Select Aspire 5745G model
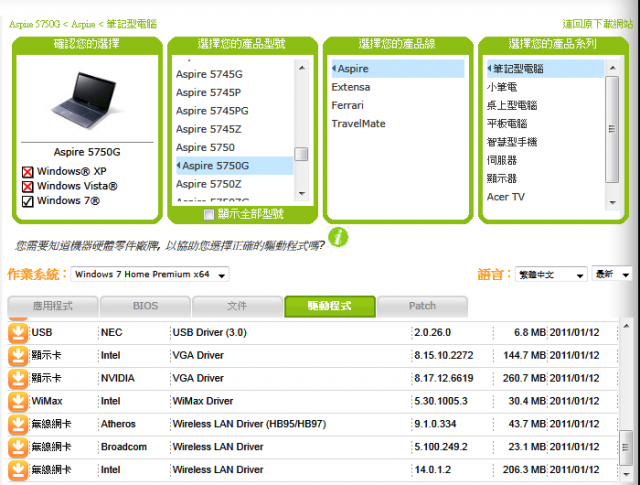The height and width of the screenshot is (485, 640). pos(209,74)
